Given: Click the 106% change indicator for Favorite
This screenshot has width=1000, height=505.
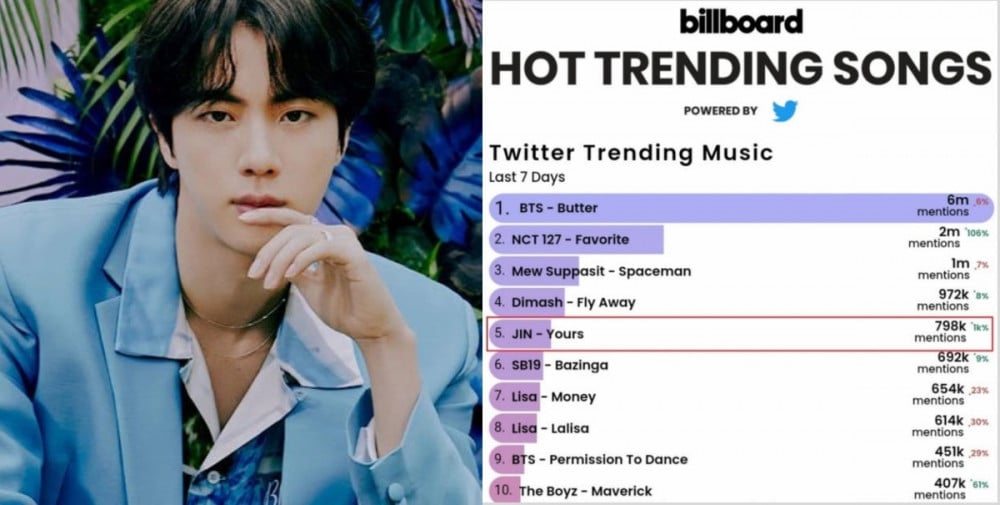Looking at the screenshot, I should click(978, 233).
